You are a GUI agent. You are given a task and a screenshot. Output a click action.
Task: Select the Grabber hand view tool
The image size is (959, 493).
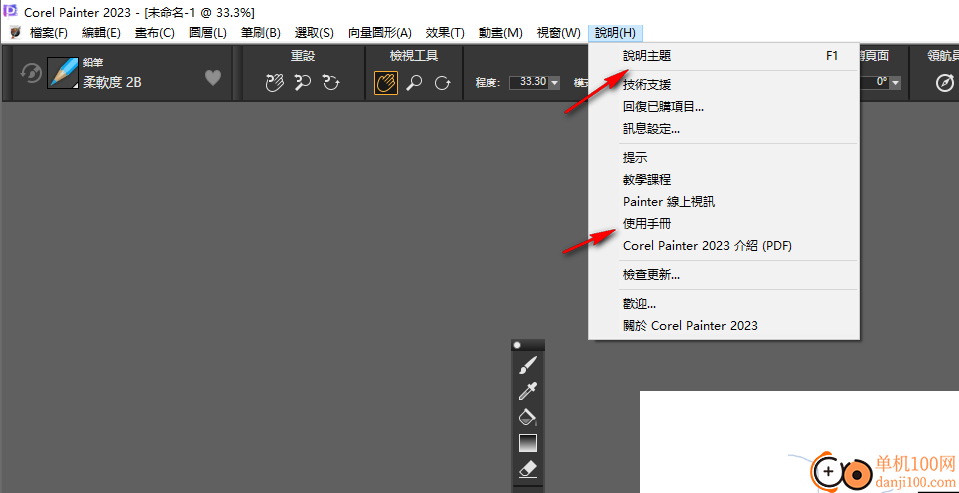(x=386, y=83)
